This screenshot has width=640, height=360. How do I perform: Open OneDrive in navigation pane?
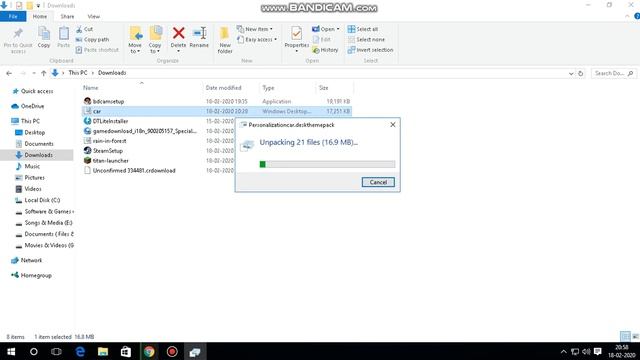click(32, 106)
